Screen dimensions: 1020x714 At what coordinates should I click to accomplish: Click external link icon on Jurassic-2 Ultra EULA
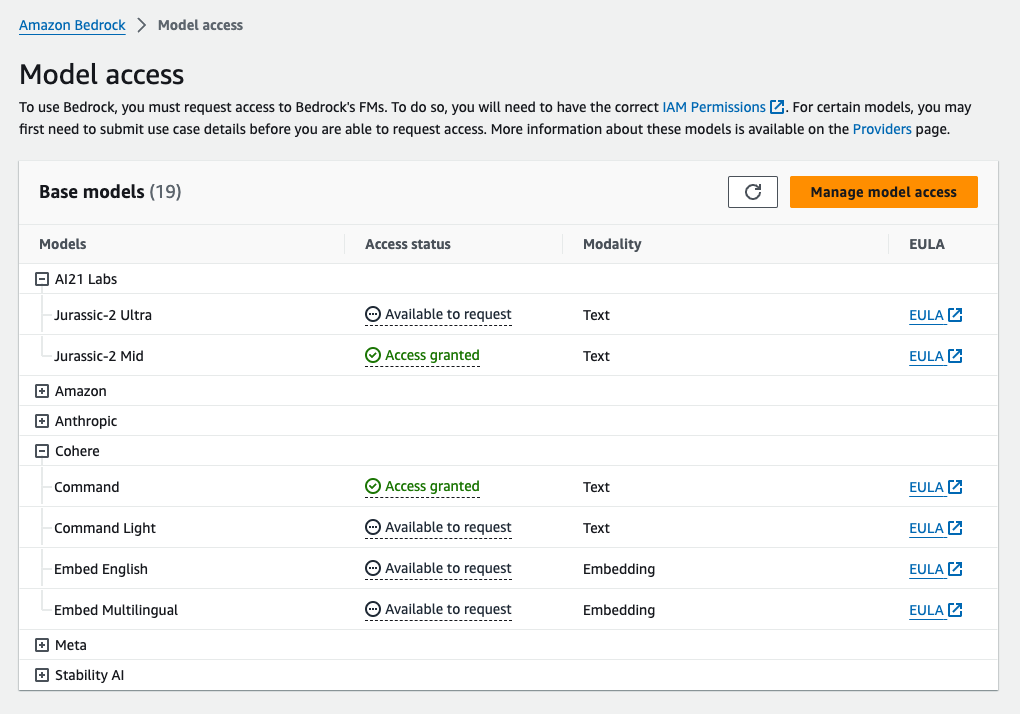[953, 314]
